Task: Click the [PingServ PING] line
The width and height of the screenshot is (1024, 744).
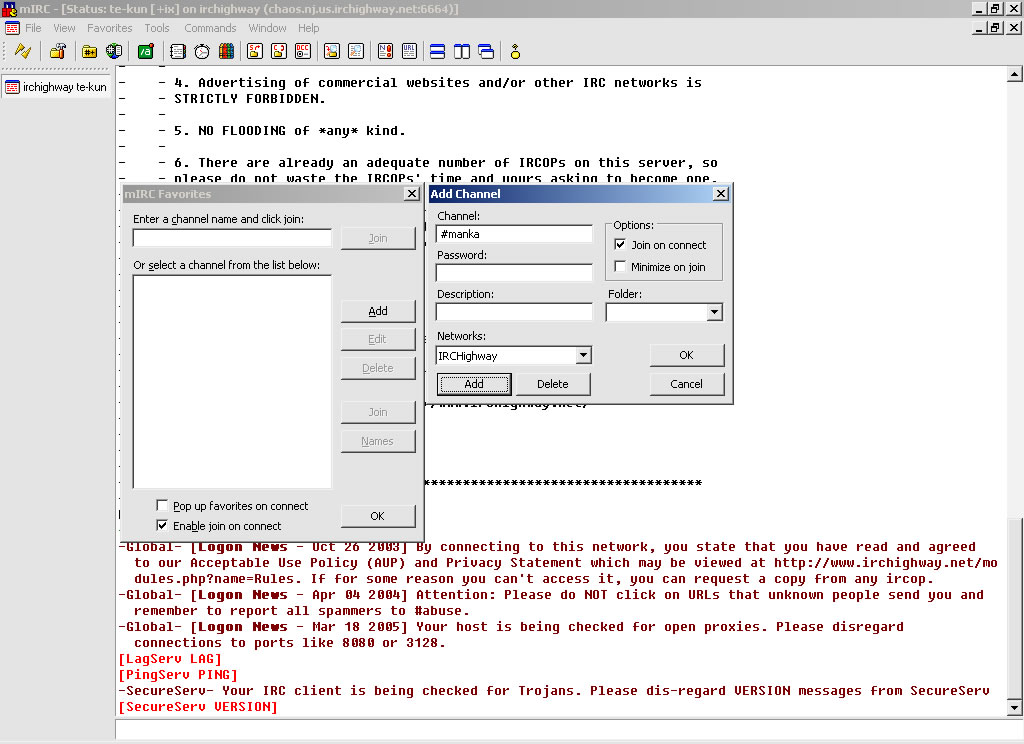Action: point(178,674)
